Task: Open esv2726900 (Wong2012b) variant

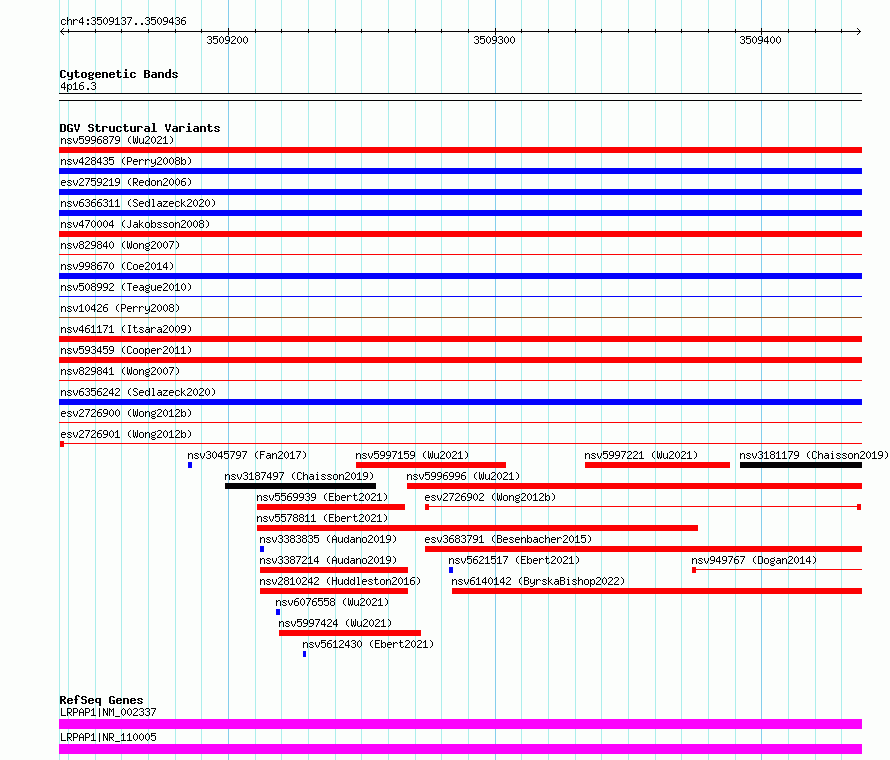Action: (126, 413)
